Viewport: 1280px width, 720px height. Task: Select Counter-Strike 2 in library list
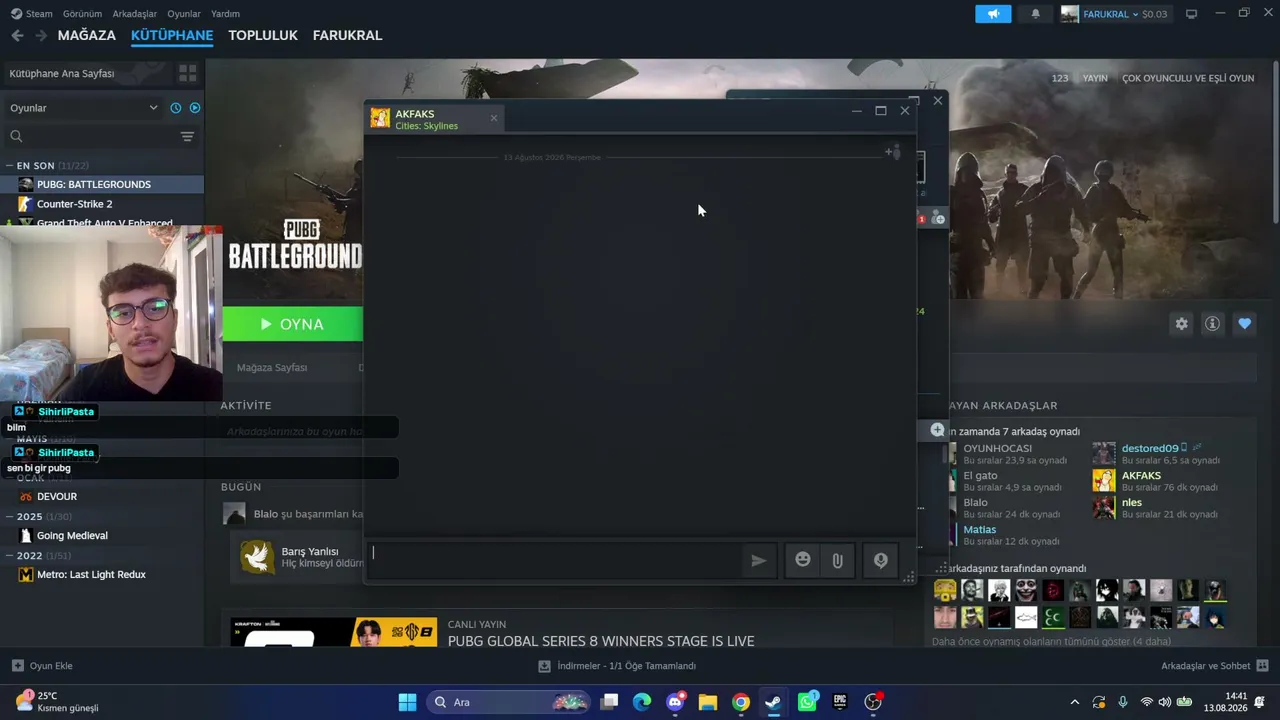tap(102, 204)
